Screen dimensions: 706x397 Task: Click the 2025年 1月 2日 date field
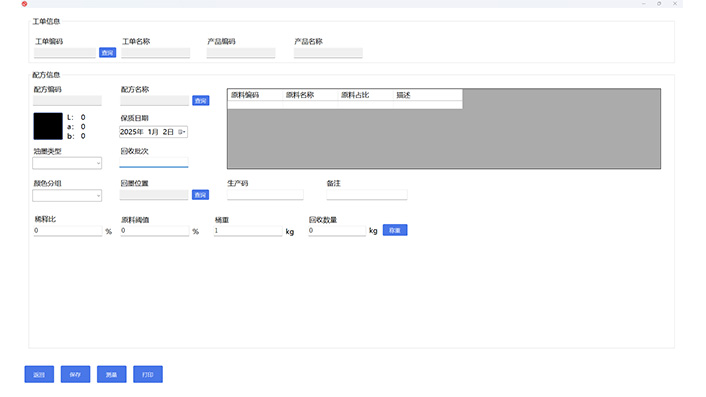(x=154, y=132)
